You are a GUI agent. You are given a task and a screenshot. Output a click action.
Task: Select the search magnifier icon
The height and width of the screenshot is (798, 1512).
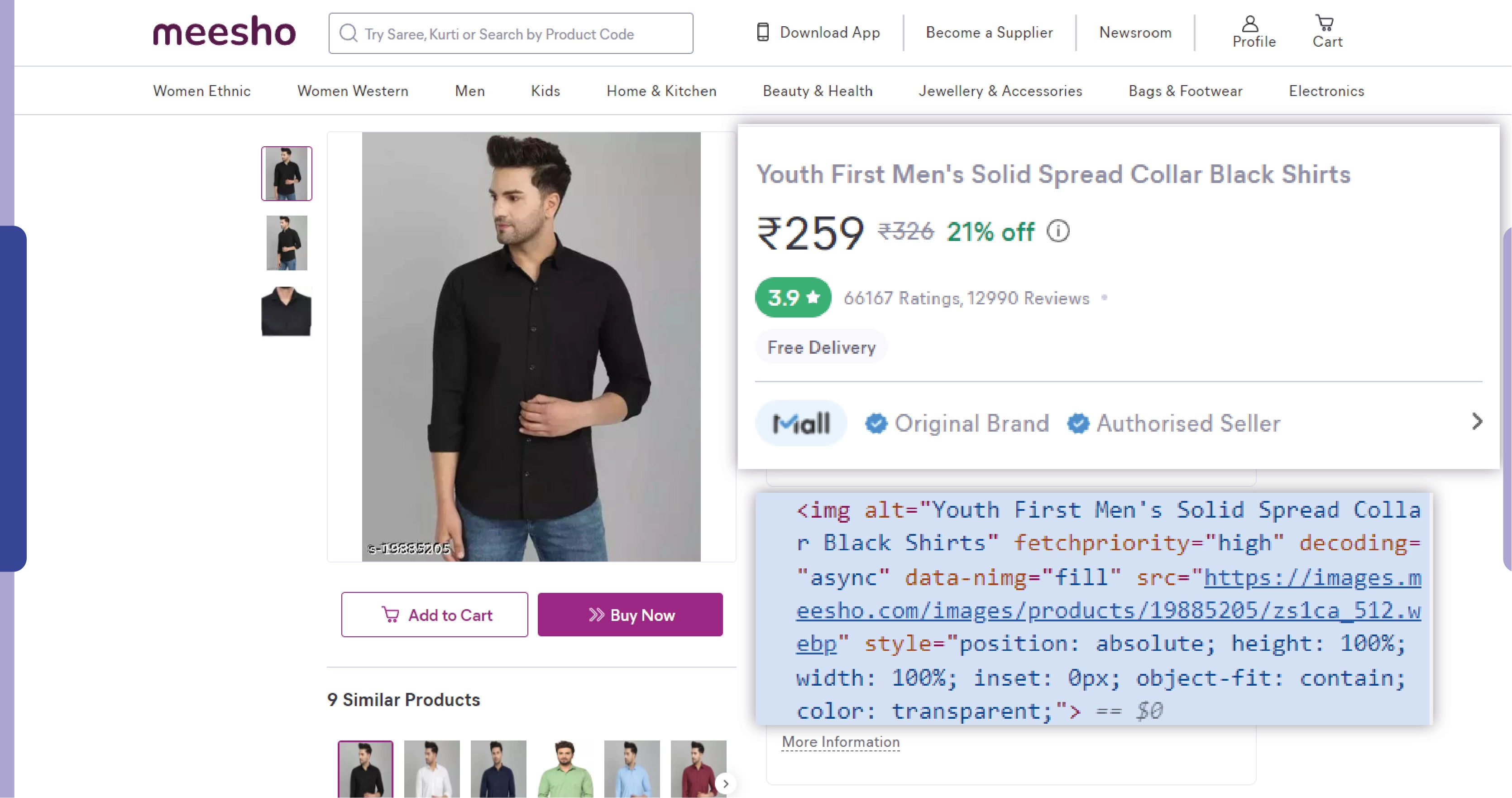[349, 34]
